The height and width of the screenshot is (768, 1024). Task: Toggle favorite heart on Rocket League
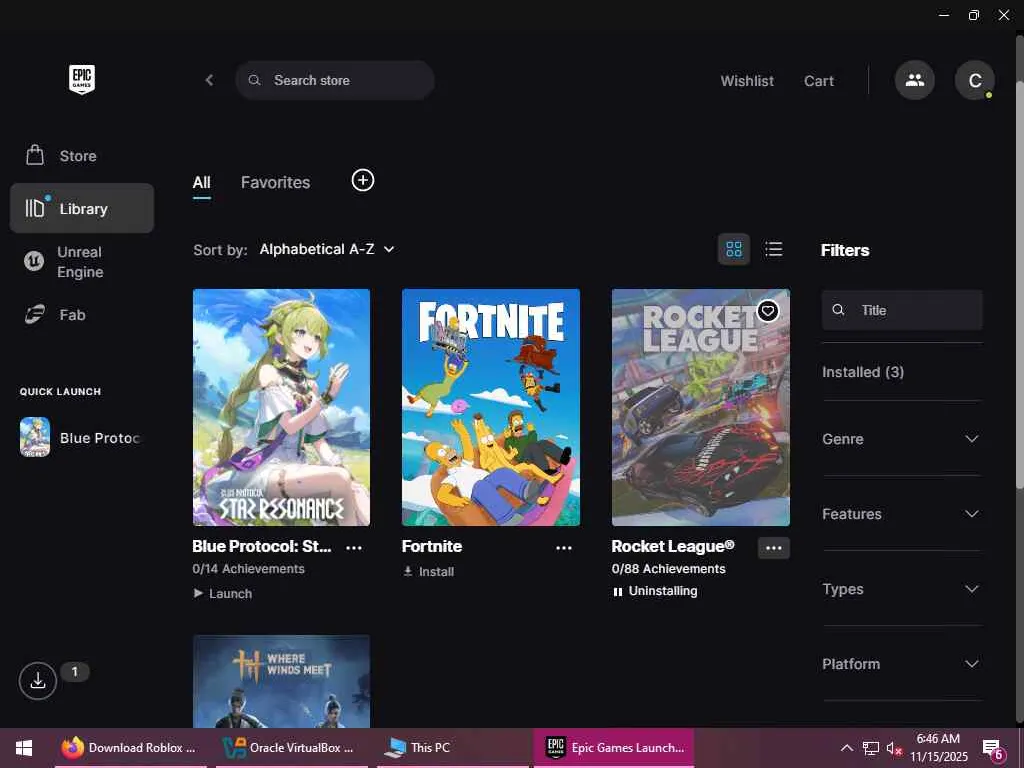[x=768, y=311]
